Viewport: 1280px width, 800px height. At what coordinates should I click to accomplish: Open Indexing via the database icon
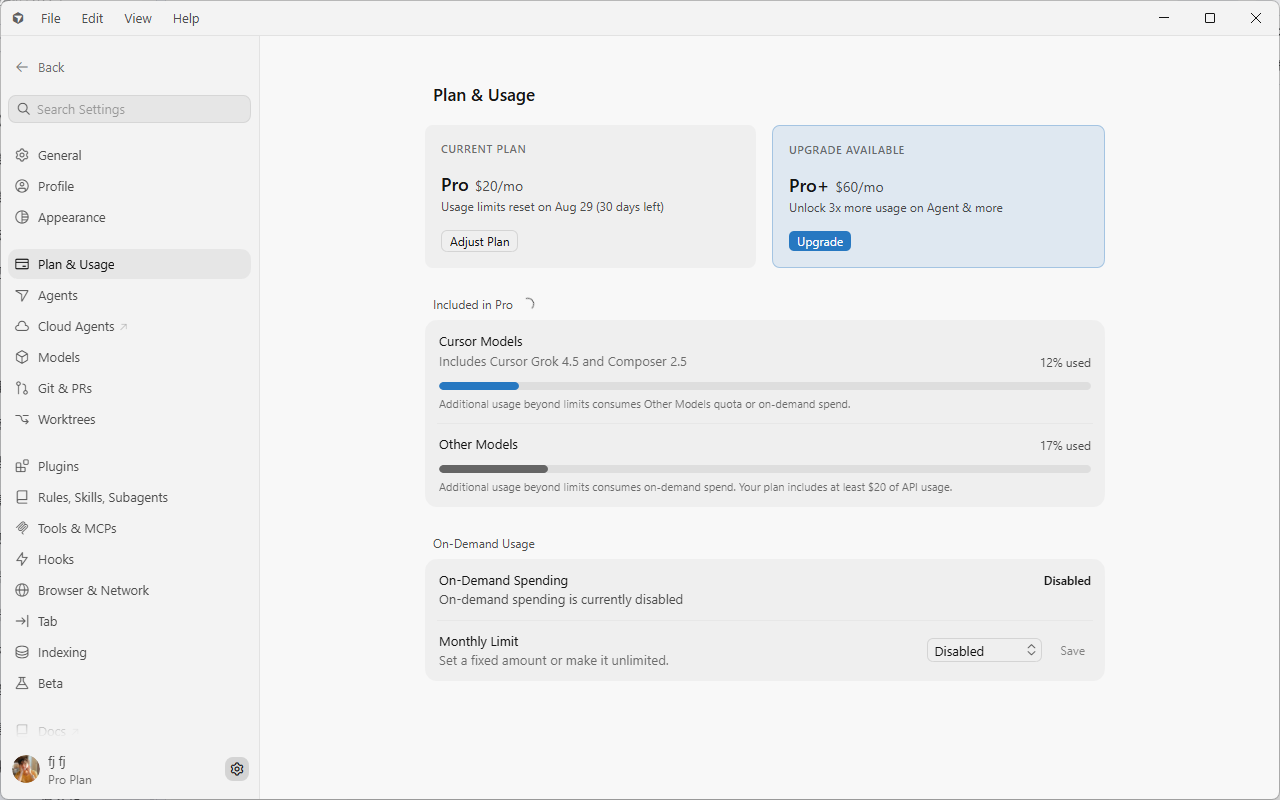[22, 652]
